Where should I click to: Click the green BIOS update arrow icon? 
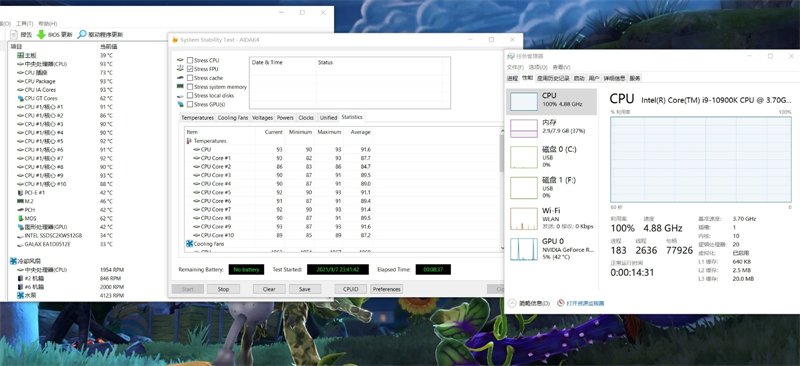41,34
